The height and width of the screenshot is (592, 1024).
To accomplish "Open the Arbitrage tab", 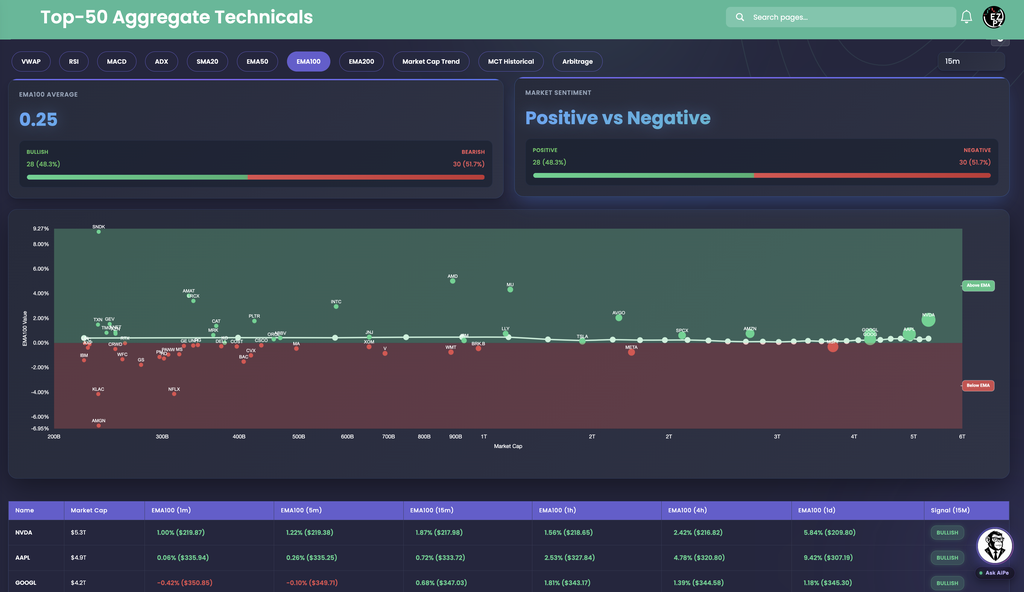I will [577, 61].
